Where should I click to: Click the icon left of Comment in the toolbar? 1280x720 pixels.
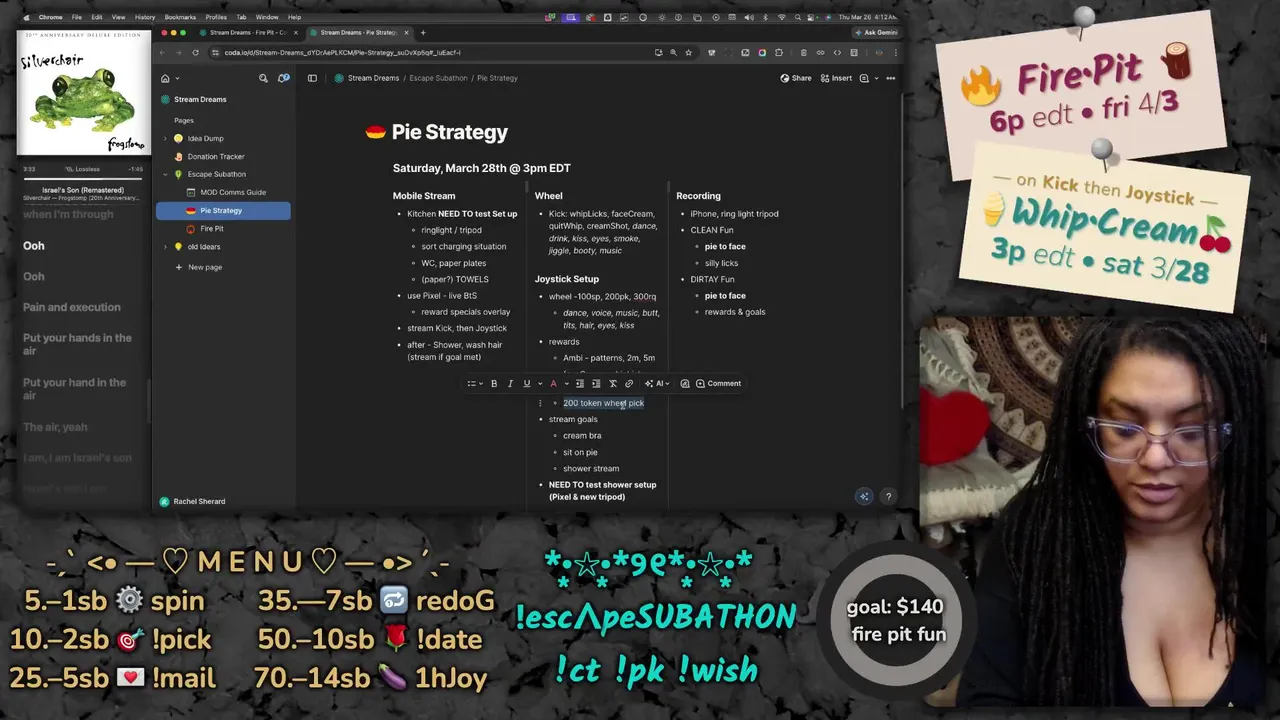pyautogui.click(x=685, y=383)
